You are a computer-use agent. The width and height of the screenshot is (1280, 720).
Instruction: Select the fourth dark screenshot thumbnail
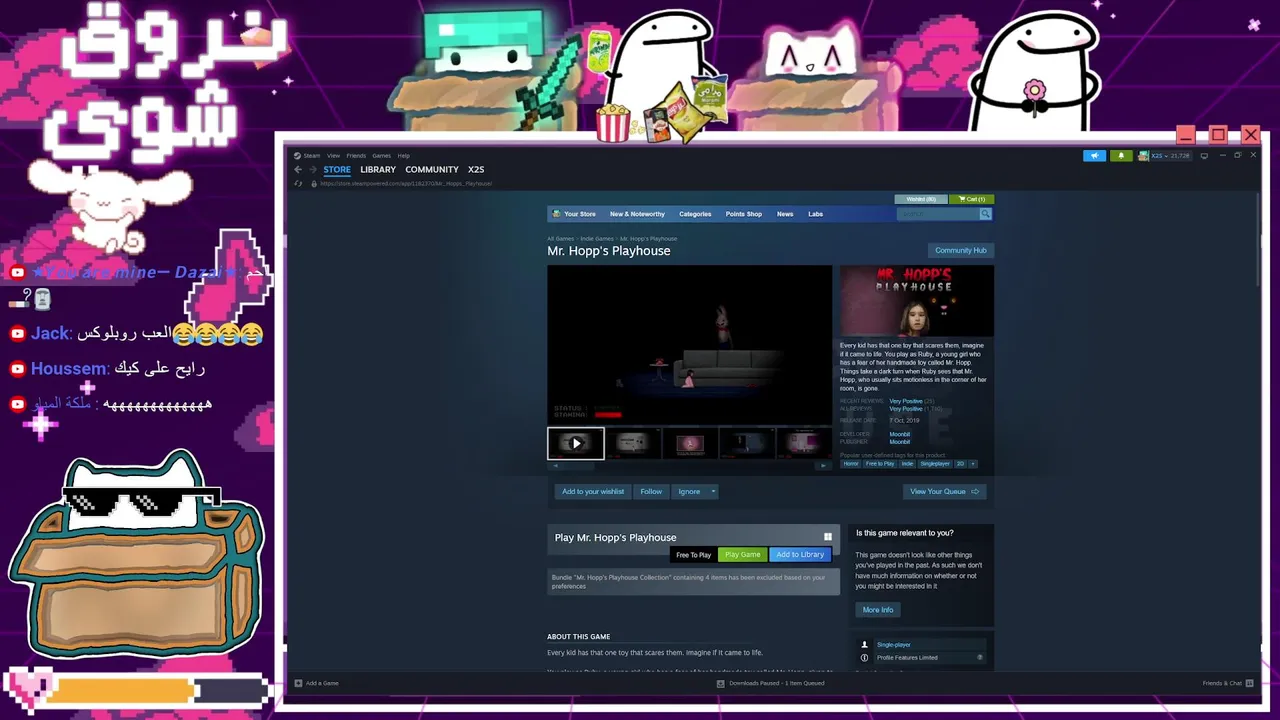point(747,443)
